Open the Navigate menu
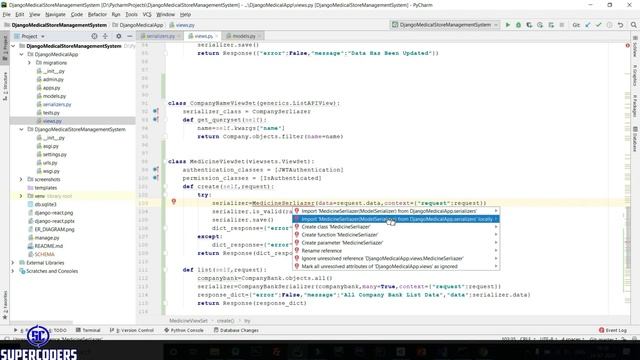This screenshot has width=640, height=360. coord(55,14)
